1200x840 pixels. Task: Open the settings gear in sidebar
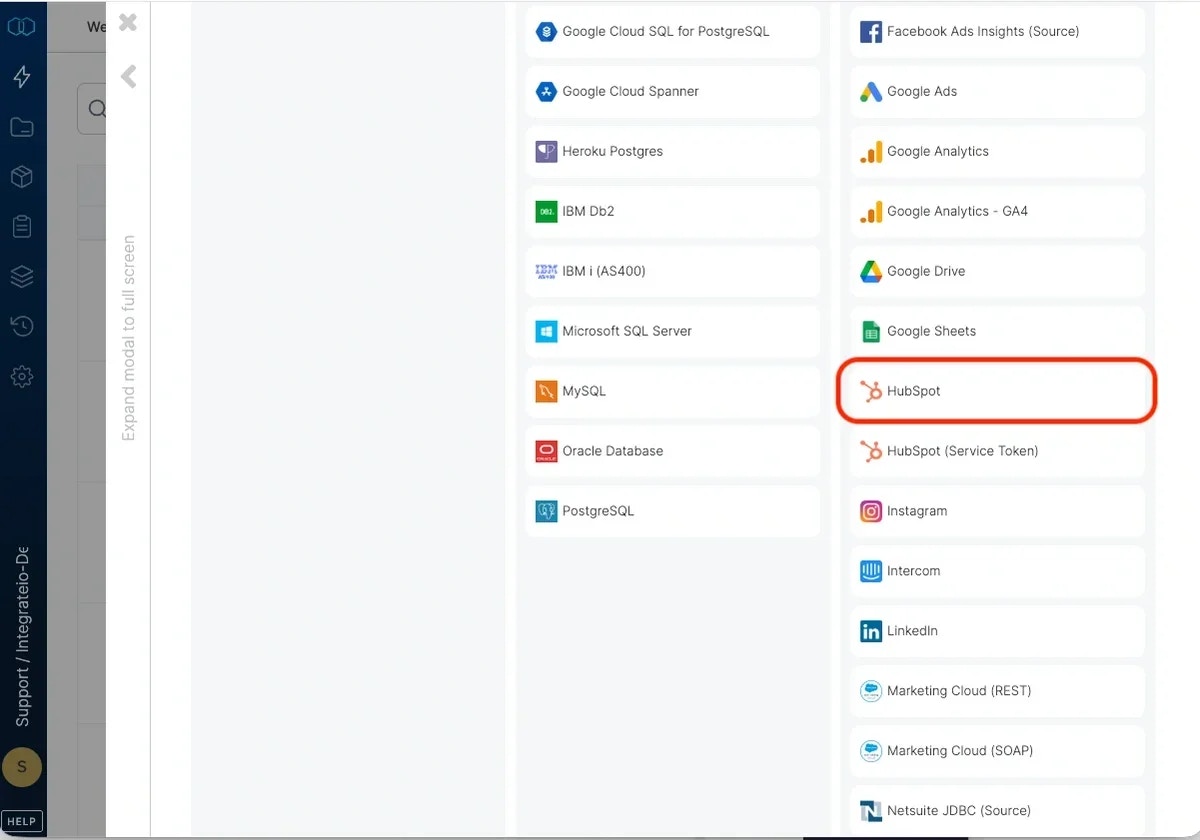[x=22, y=376]
